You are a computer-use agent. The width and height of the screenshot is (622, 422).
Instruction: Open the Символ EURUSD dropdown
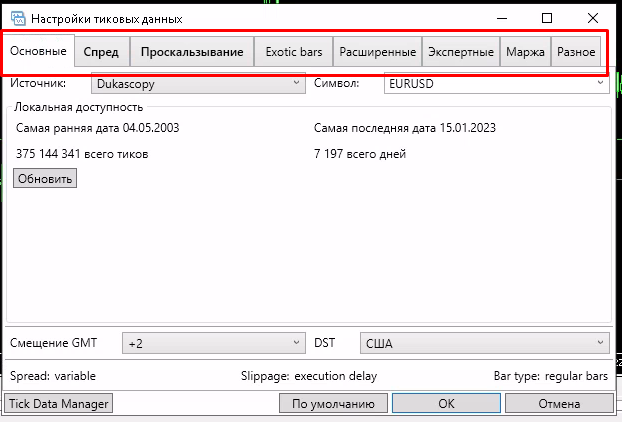tap(497, 84)
